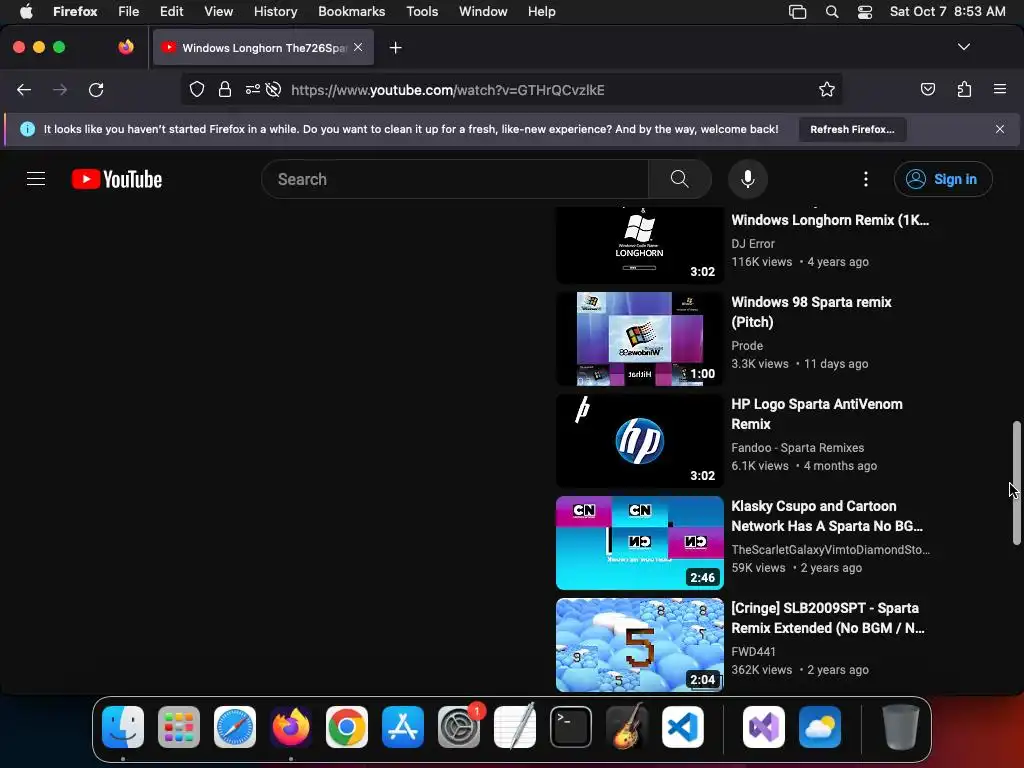Click the page vertical scrollbar thumb

click(1016, 483)
